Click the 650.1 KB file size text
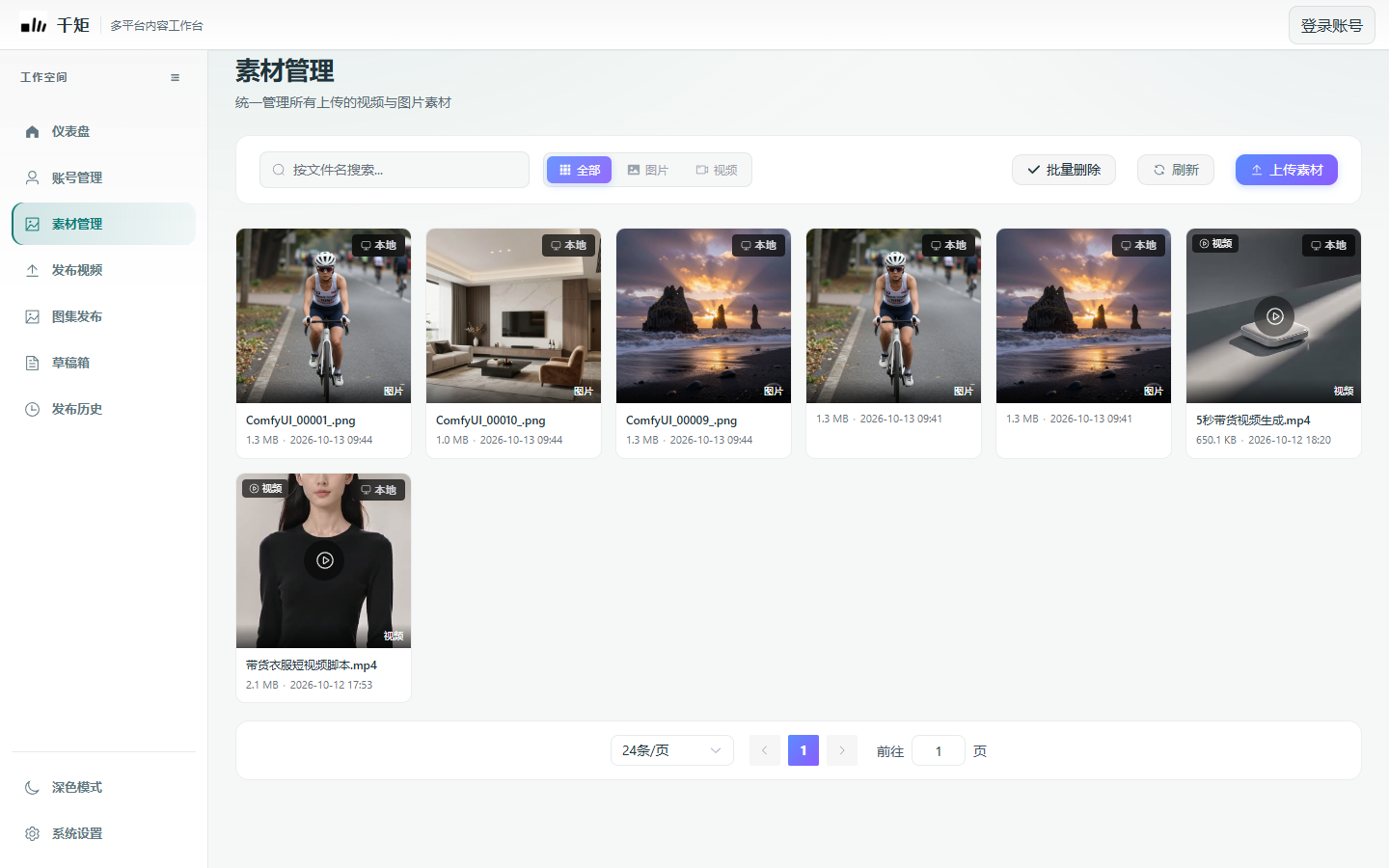Image resolution: width=1389 pixels, height=868 pixels. coord(1216,440)
